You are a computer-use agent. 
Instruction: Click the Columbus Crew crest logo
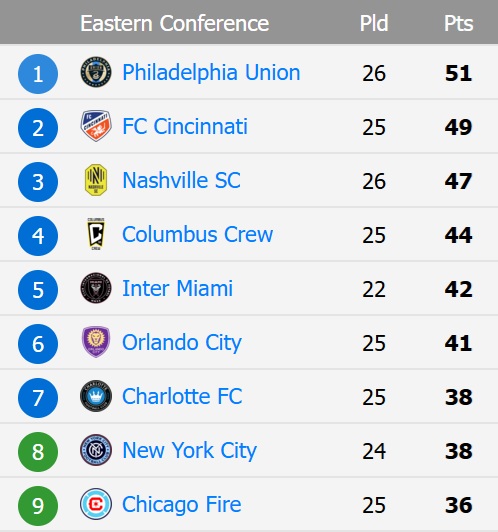(x=96, y=234)
